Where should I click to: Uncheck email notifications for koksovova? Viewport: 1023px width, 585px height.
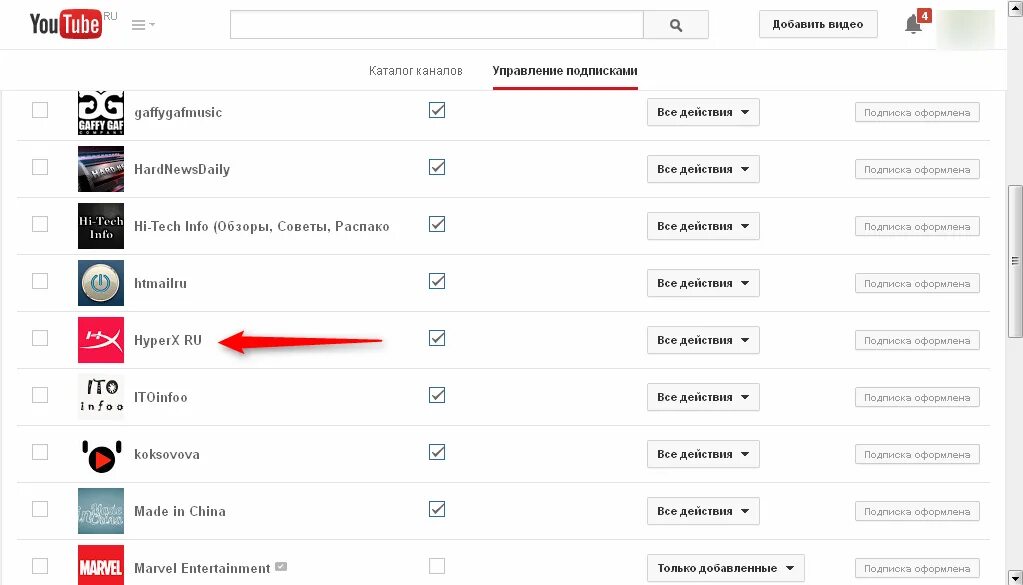tap(437, 452)
